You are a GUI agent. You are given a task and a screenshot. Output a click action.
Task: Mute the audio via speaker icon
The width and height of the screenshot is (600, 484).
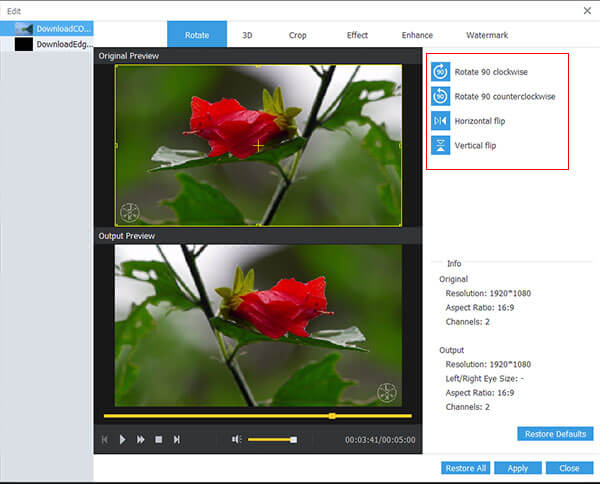(236, 439)
